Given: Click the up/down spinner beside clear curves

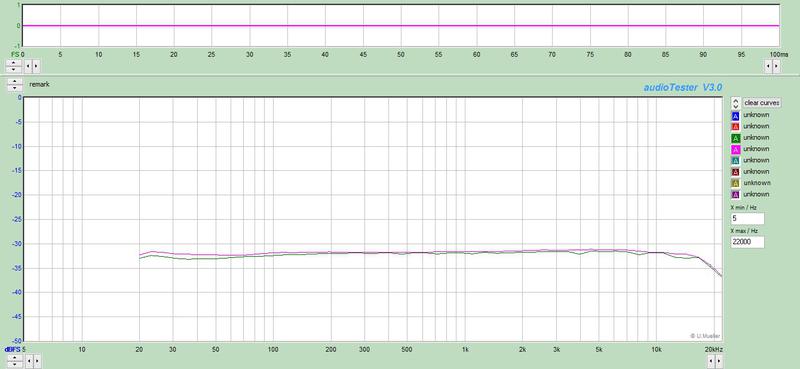Looking at the screenshot, I should pyautogui.click(x=735, y=103).
